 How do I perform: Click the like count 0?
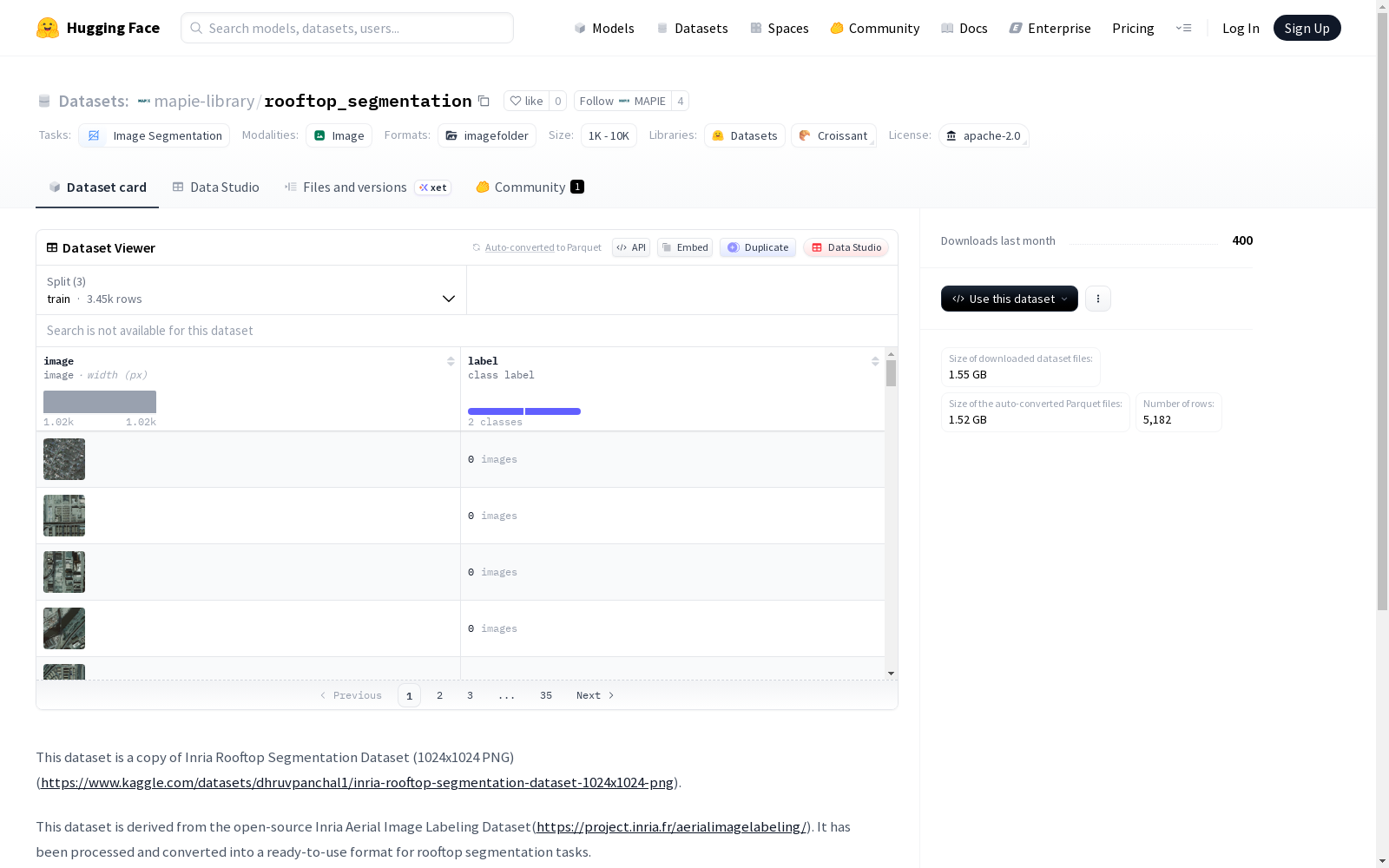point(557,101)
